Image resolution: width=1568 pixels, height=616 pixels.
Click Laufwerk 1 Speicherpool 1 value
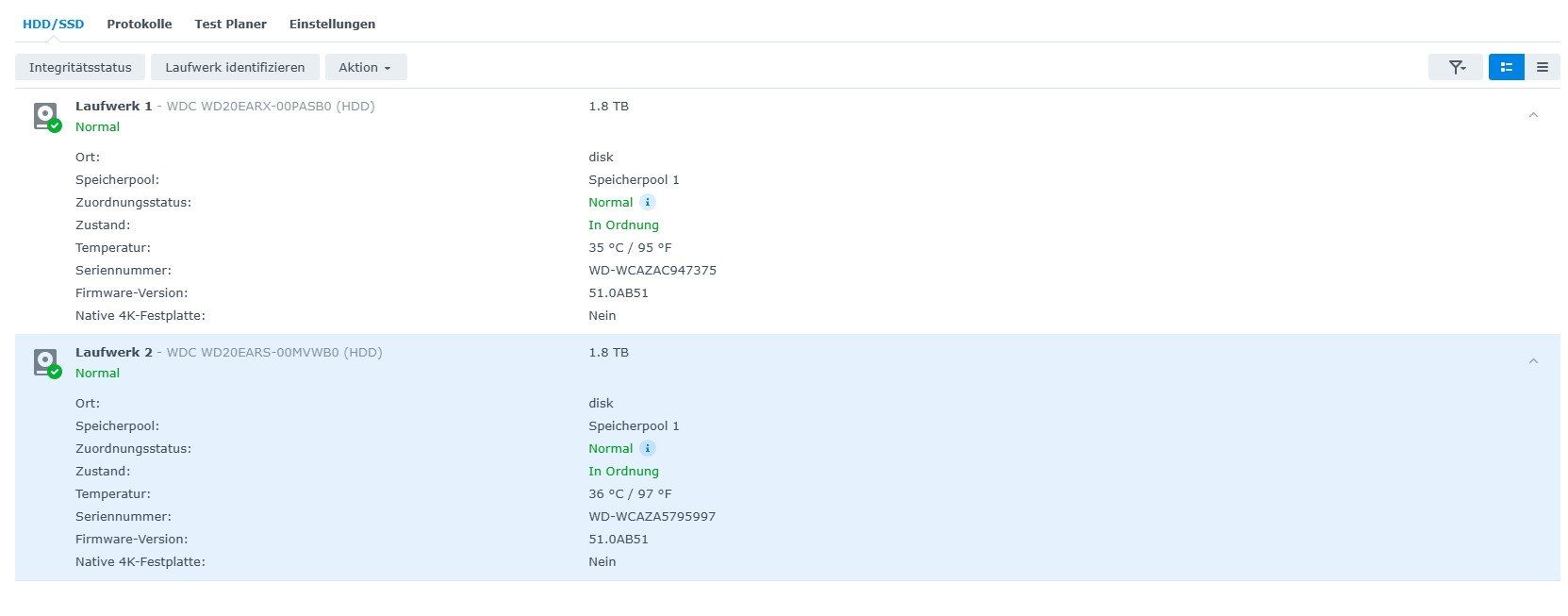pyautogui.click(x=634, y=179)
